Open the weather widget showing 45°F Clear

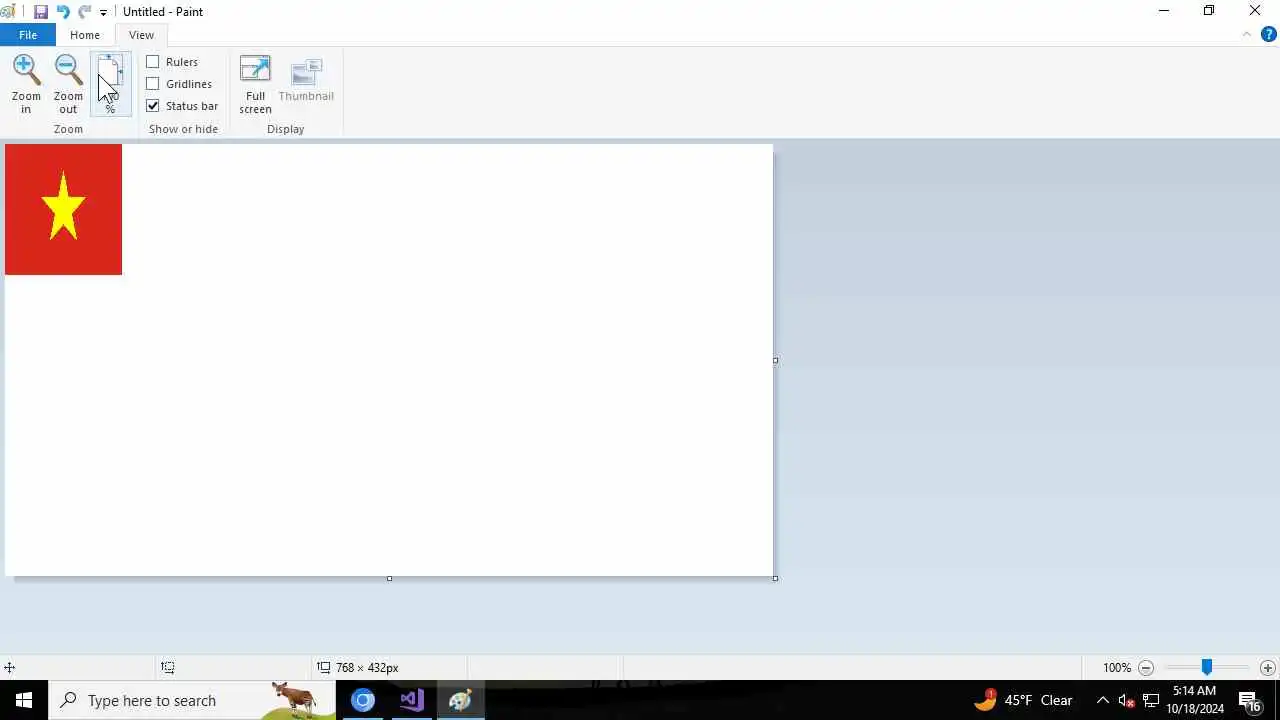click(1022, 700)
